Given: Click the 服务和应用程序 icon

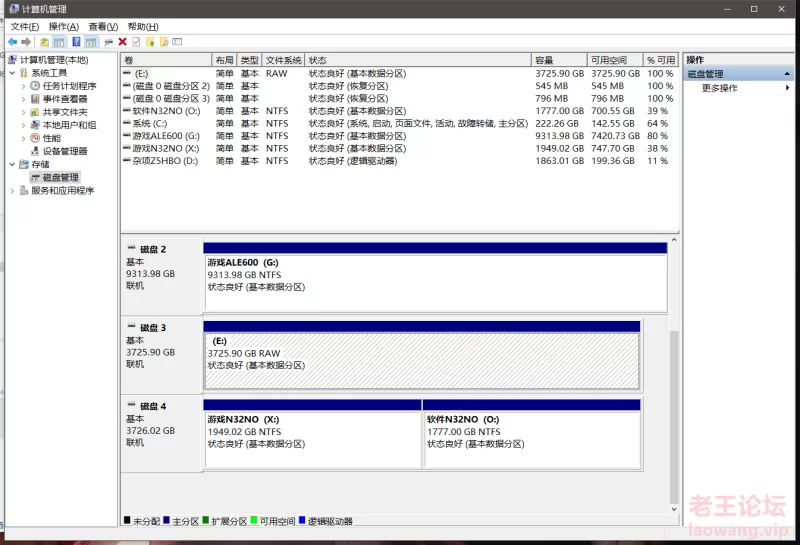Looking at the screenshot, I should point(24,190).
